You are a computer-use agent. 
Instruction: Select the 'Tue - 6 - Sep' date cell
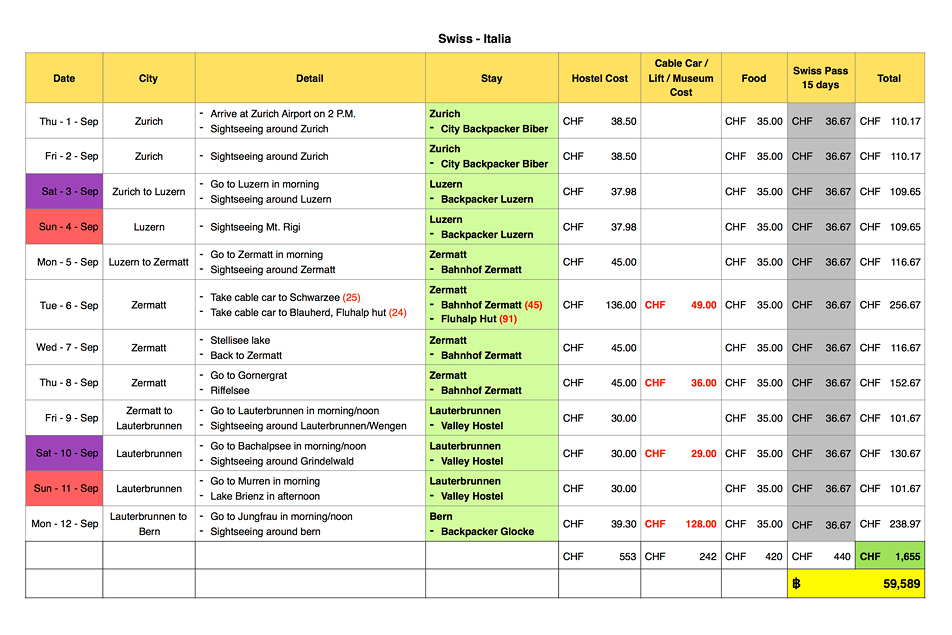tap(64, 305)
